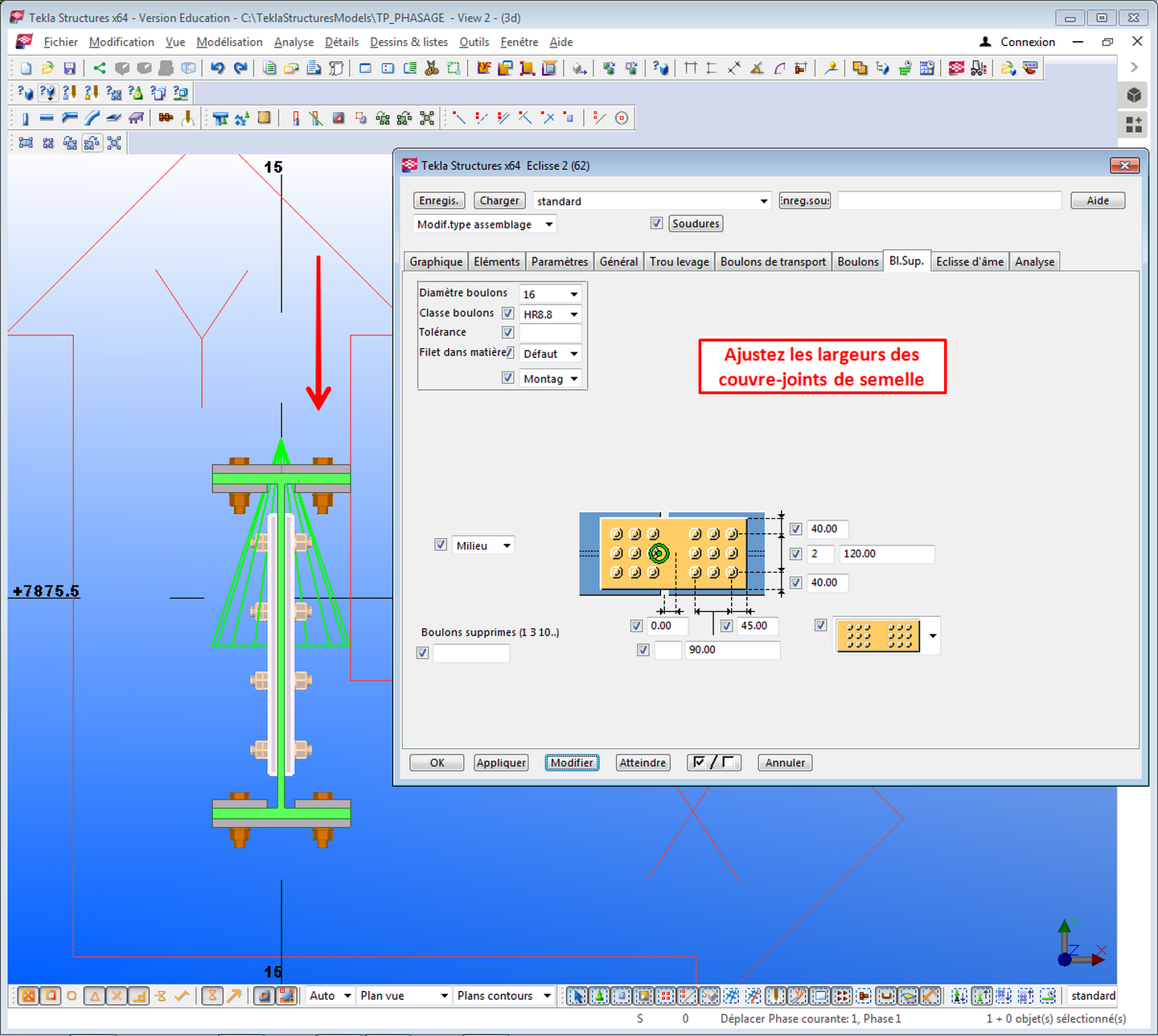The width and height of the screenshot is (1158, 1036).
Task: Click the Create weld icon
Action: coord(187,118)
